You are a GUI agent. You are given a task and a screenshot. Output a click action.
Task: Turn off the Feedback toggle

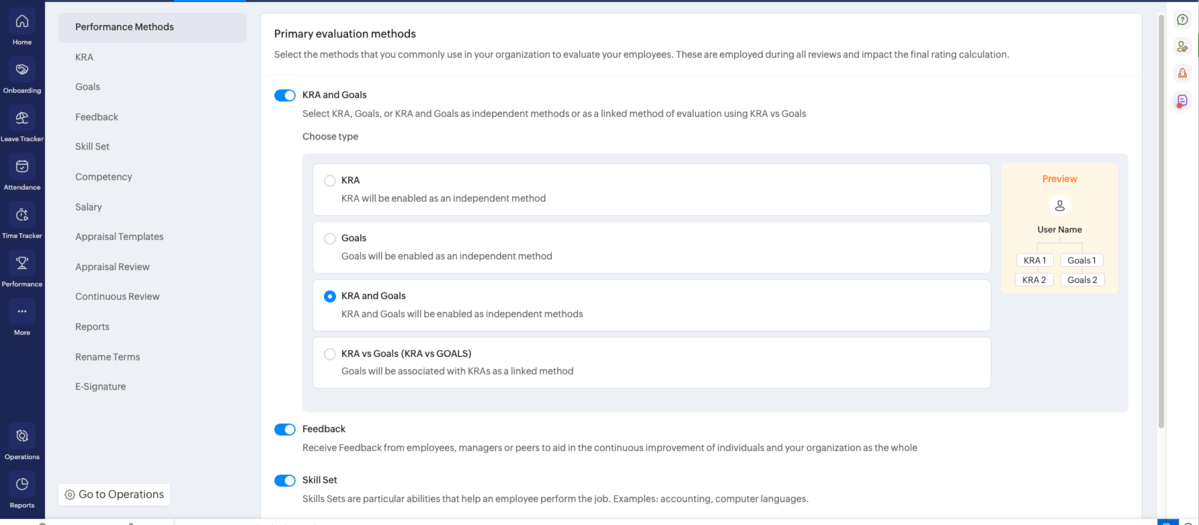tap(285, 430)
